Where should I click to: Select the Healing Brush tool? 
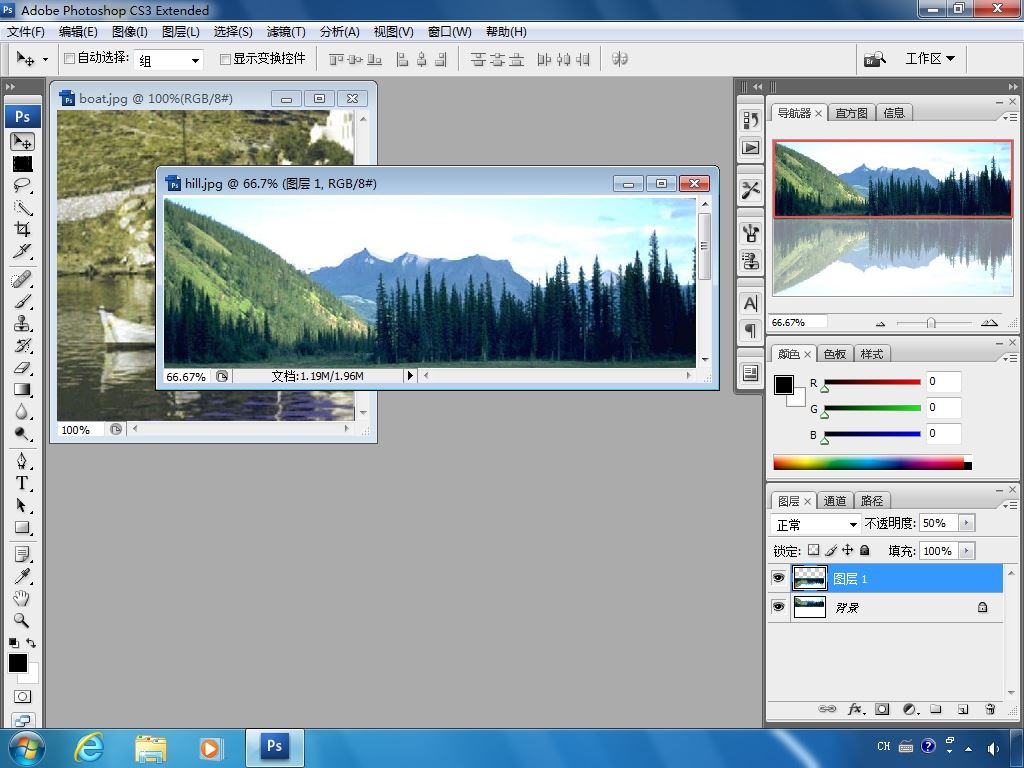point(22,280)
